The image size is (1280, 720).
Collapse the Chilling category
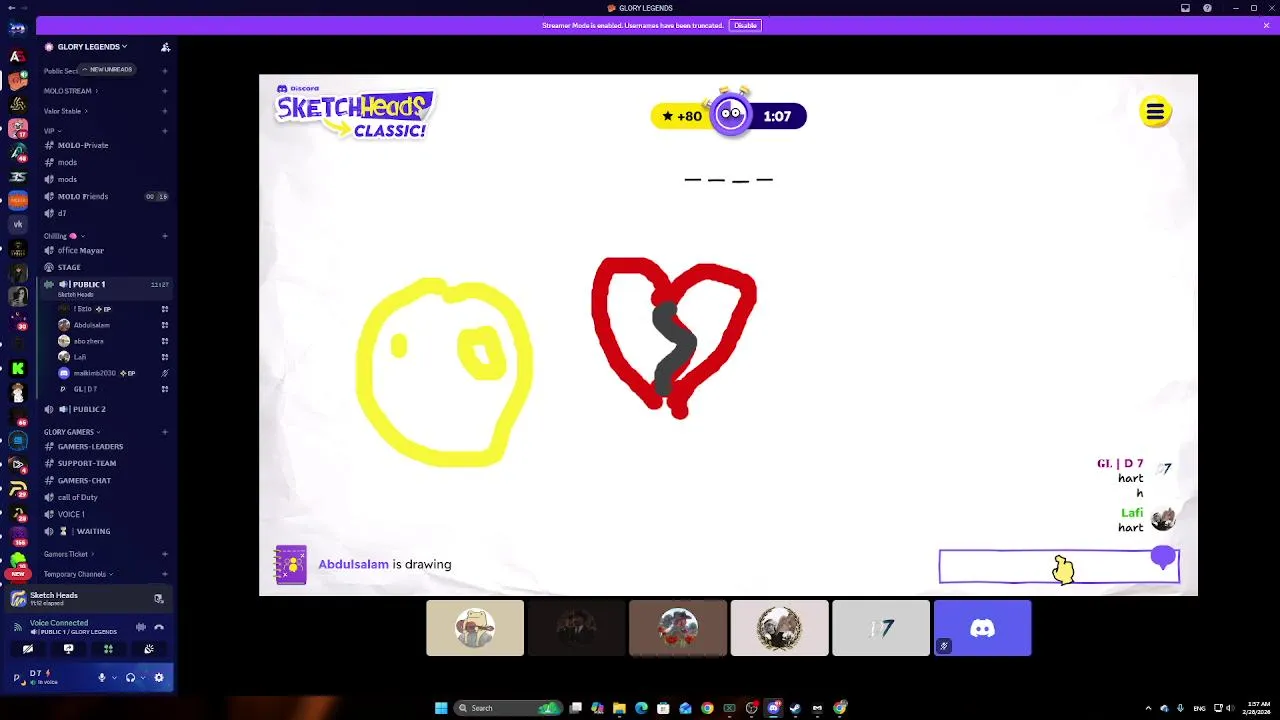[64, 236]
